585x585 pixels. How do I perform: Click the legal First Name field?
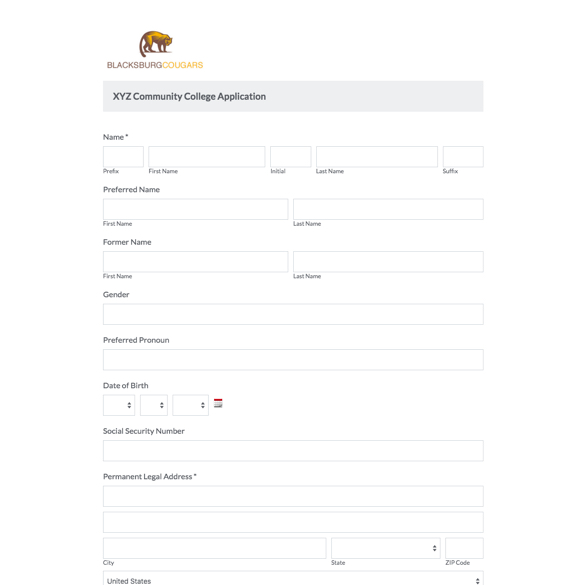click(207, 157)
